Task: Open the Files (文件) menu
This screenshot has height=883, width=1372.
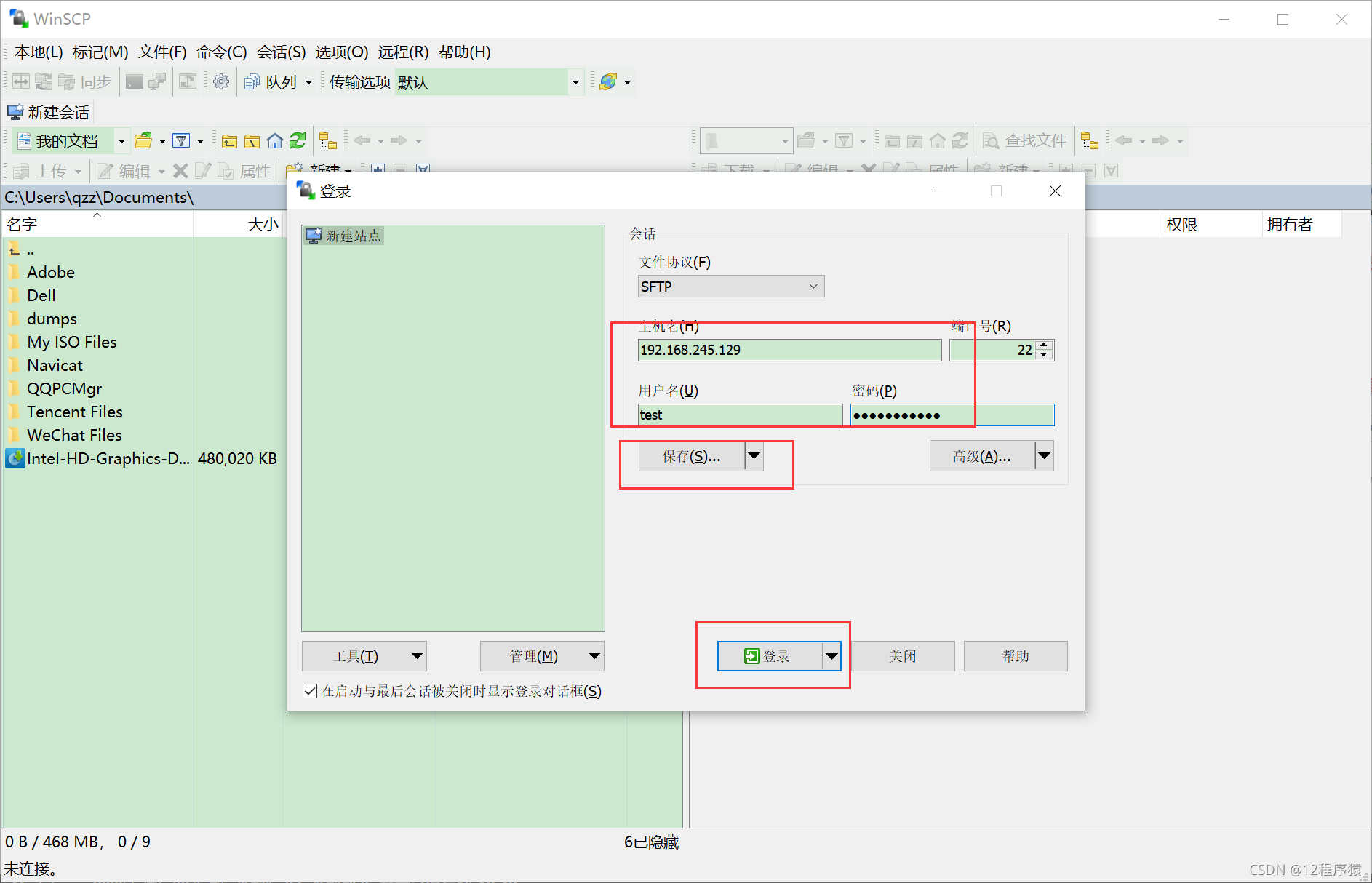Action: point(162,52)
